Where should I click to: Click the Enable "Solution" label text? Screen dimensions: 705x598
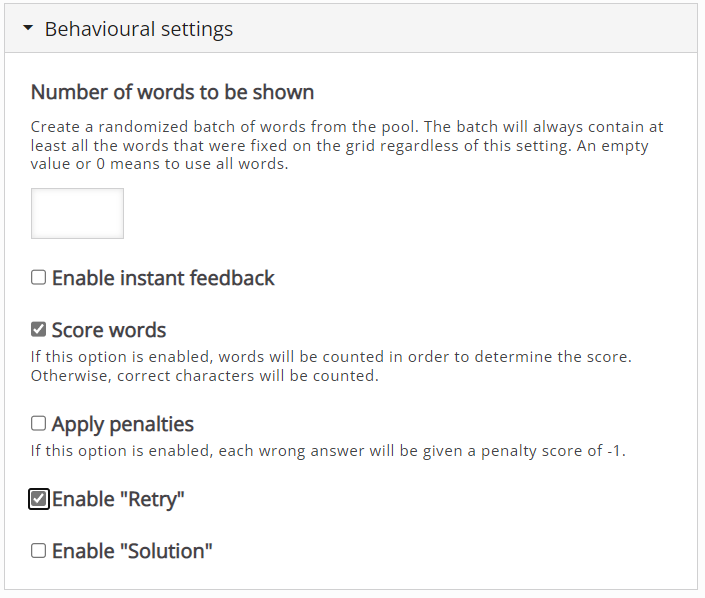point(132,551)
